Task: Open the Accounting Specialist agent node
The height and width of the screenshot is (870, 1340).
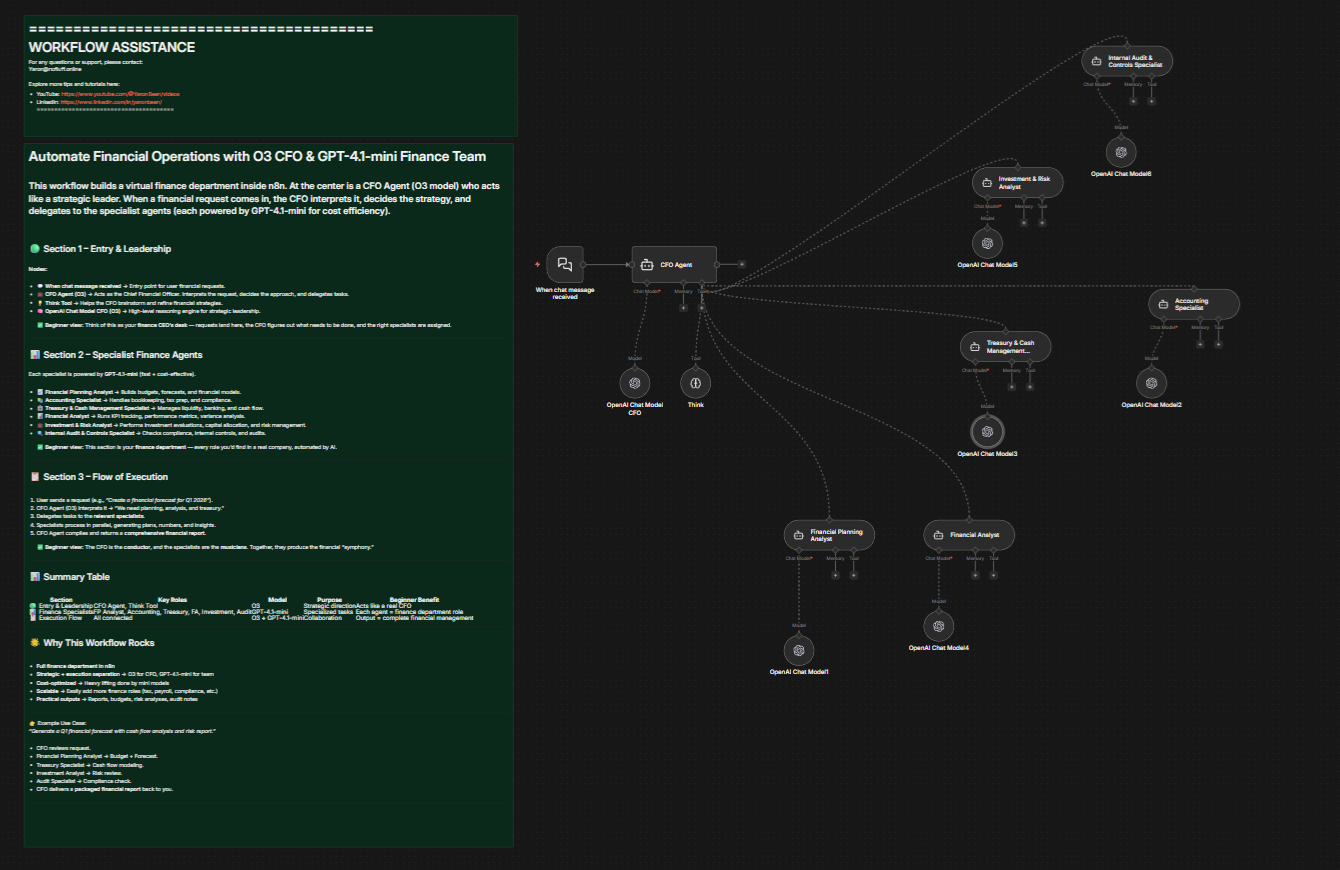Action: click(1193, 303)
